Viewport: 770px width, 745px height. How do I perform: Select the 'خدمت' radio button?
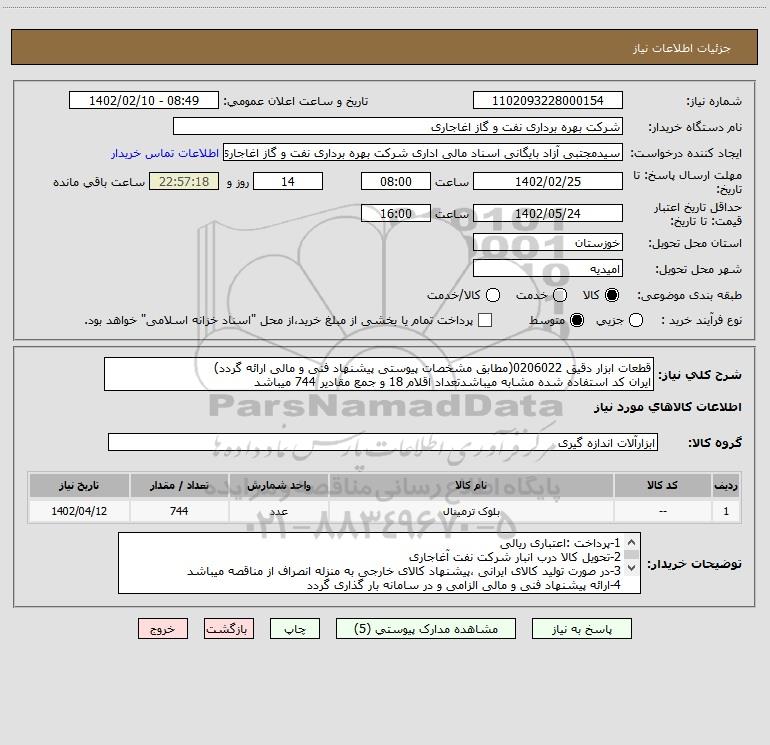(560, 295)
